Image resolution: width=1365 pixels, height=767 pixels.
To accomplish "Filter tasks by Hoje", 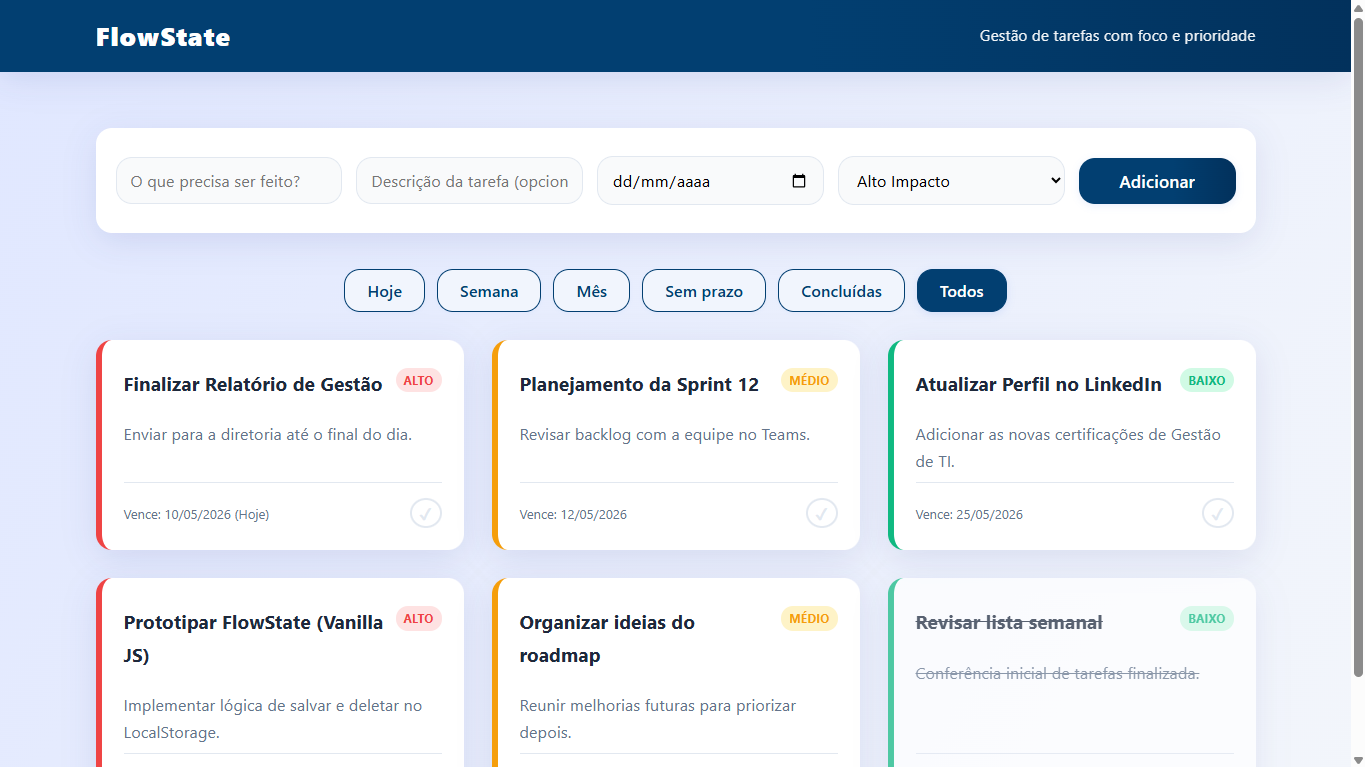I will coord(385,291).
